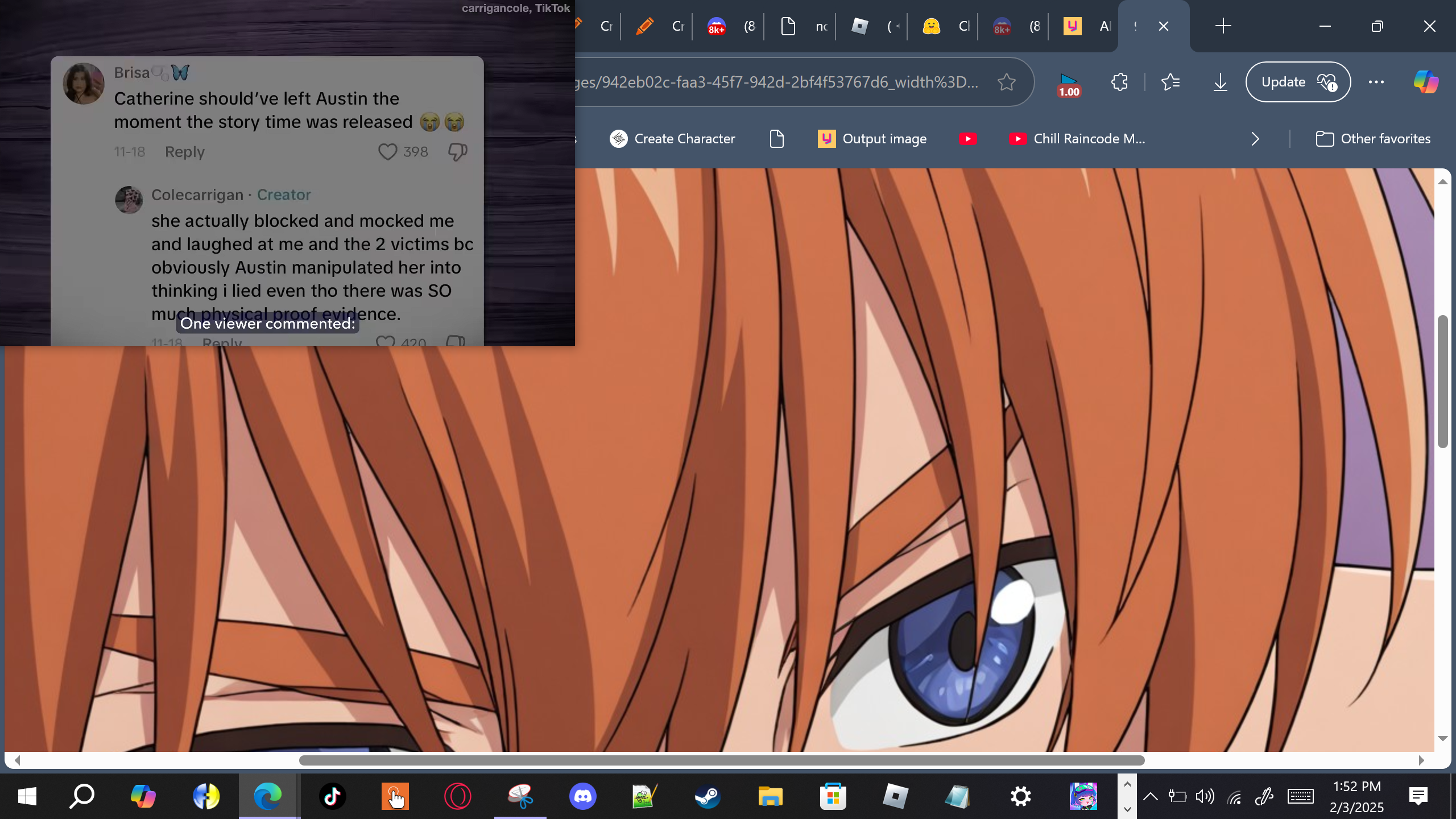This screenshot has width=1456, height=819.
Task: Open Snipping Tool from the taskbar
Action: pyautogui.click(x=520, y=796)
